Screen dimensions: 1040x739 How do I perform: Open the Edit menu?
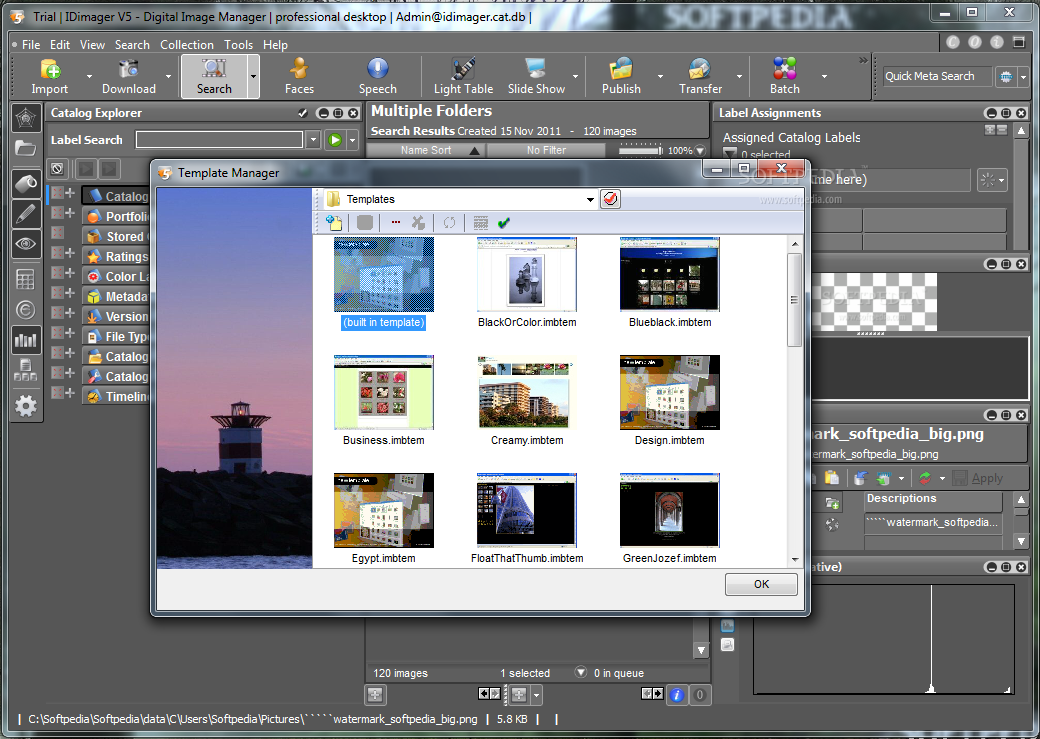[x=60, y=44]
